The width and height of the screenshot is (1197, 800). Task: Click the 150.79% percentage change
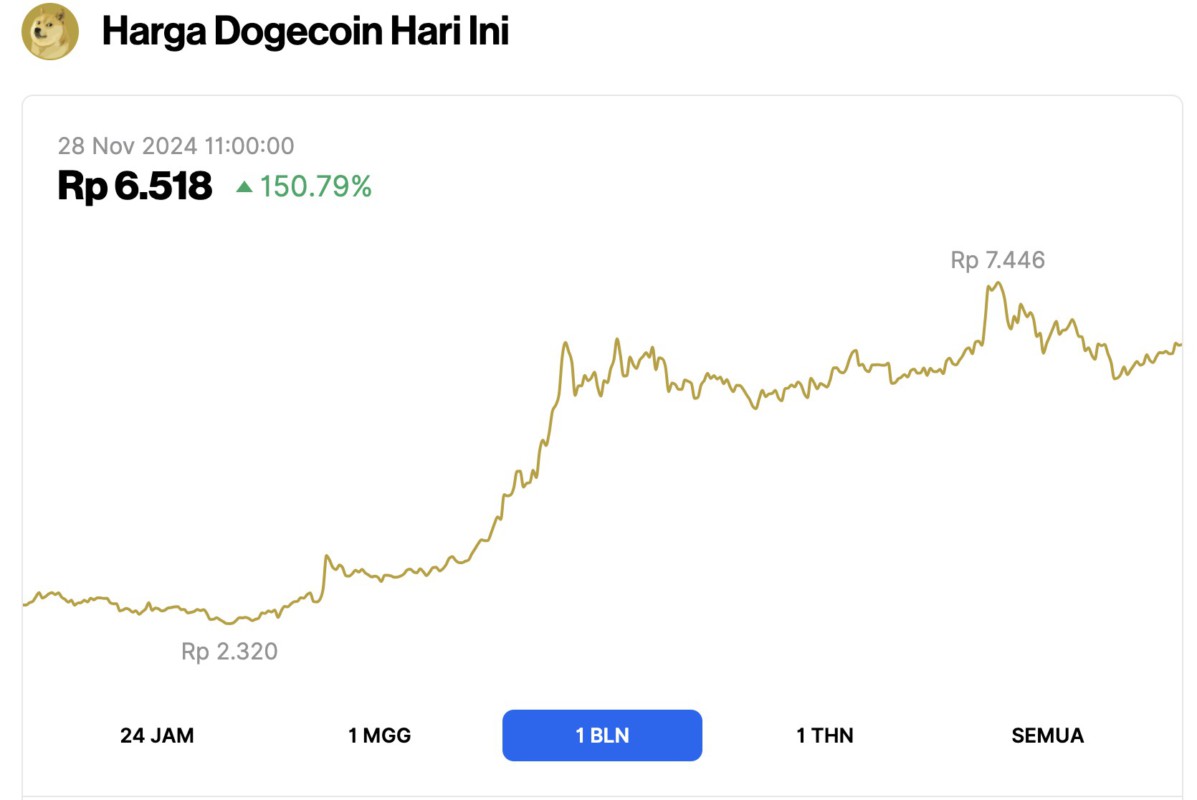pyautogui.click(x=315, y=186)
